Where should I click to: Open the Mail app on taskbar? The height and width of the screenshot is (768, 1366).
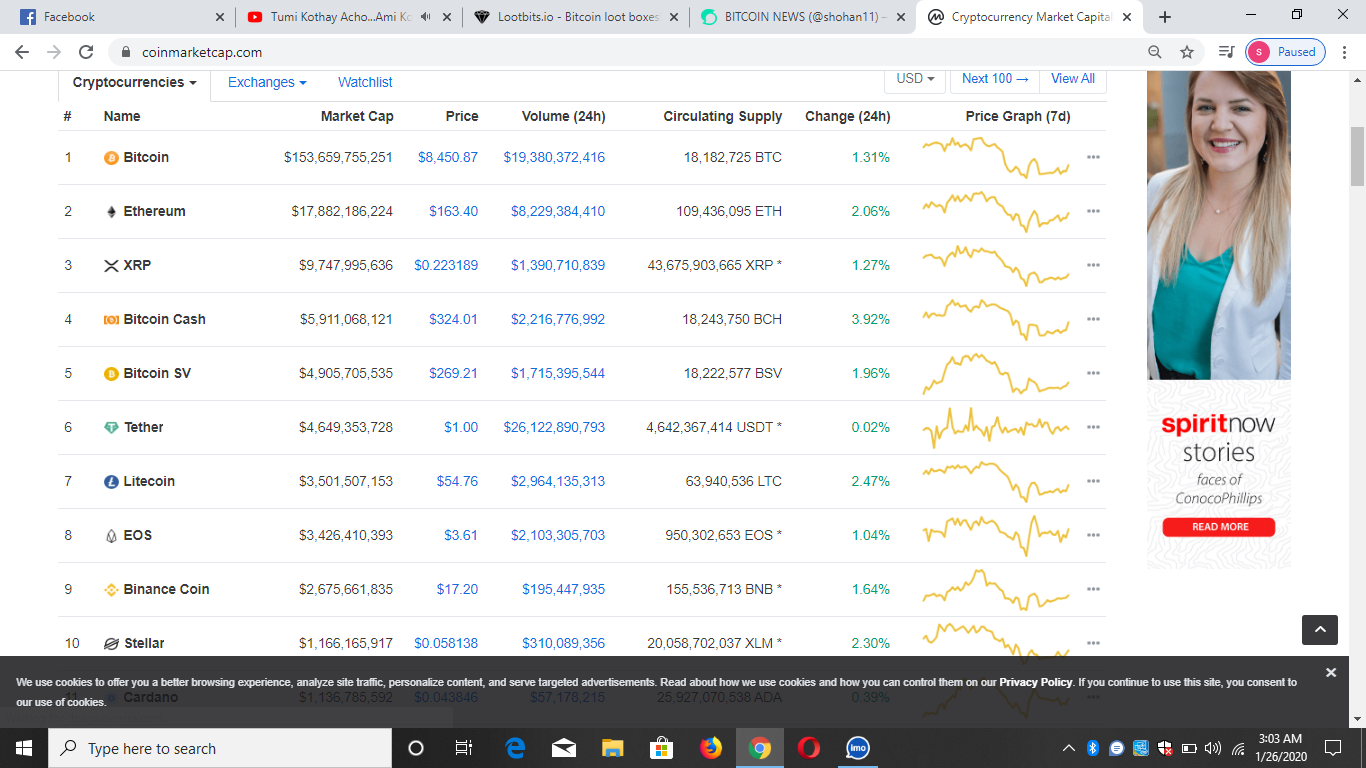(564, 748)
